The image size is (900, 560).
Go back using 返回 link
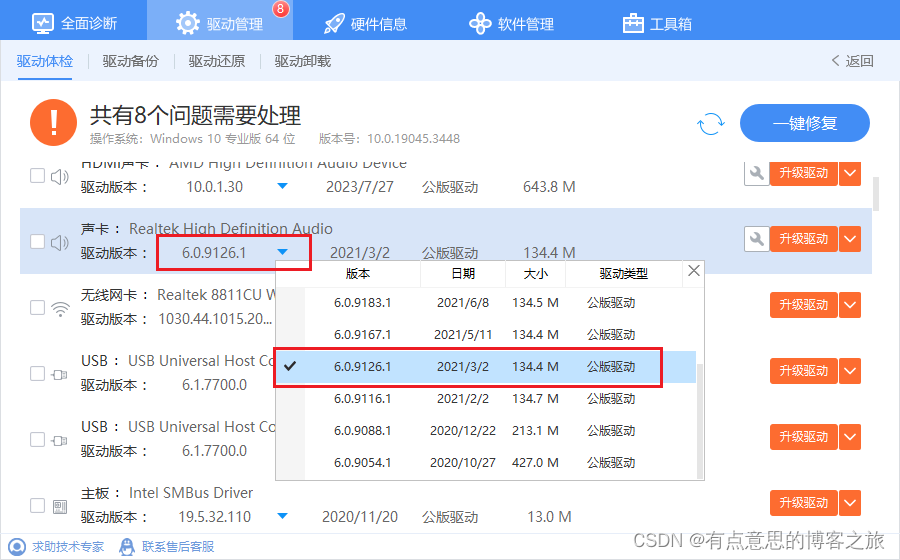coord(852,61)
